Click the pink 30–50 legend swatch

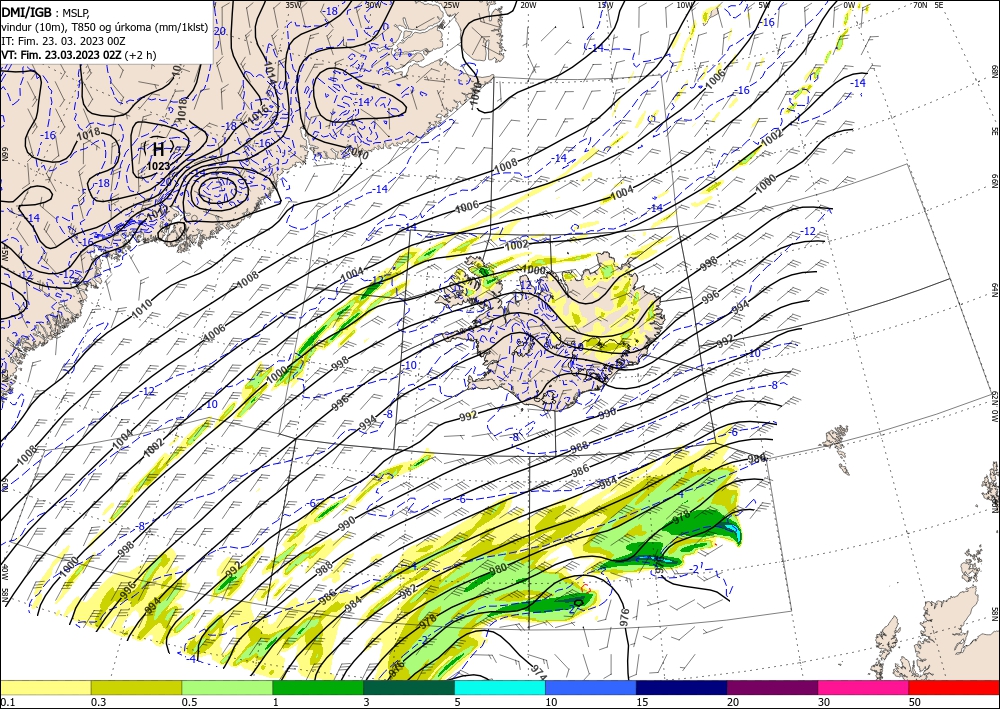click(x=864, y=687)
